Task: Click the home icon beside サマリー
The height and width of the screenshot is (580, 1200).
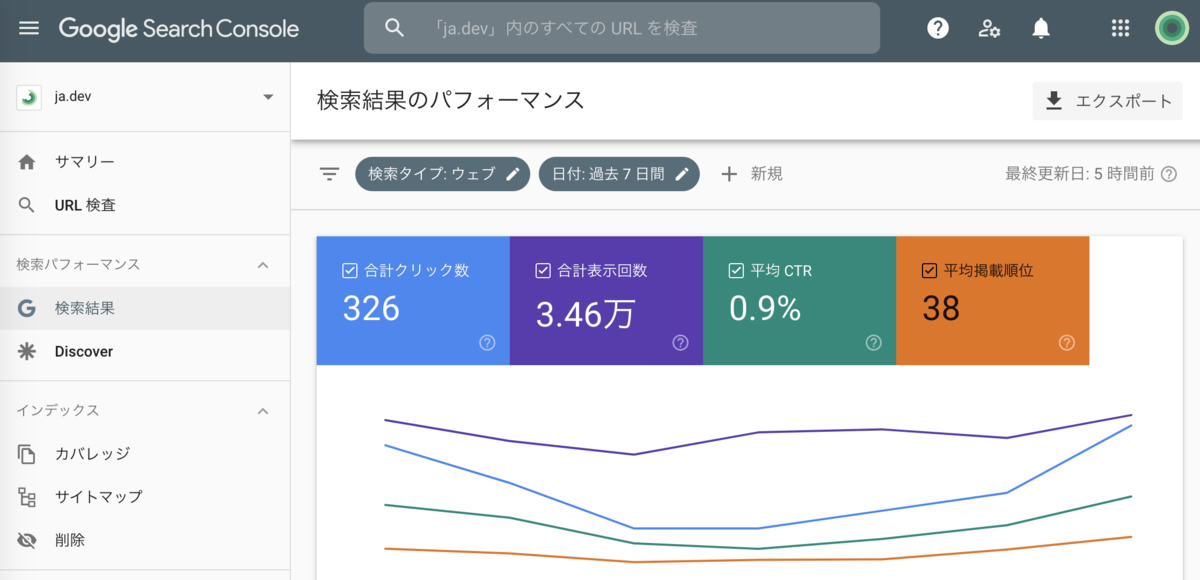Action: [27, 162]
